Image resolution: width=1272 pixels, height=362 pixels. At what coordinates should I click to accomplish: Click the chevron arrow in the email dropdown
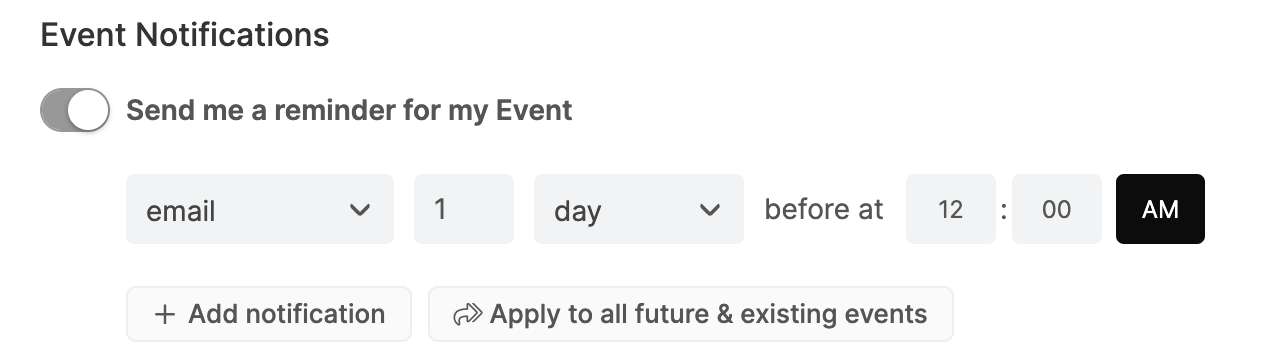(359, 210)
